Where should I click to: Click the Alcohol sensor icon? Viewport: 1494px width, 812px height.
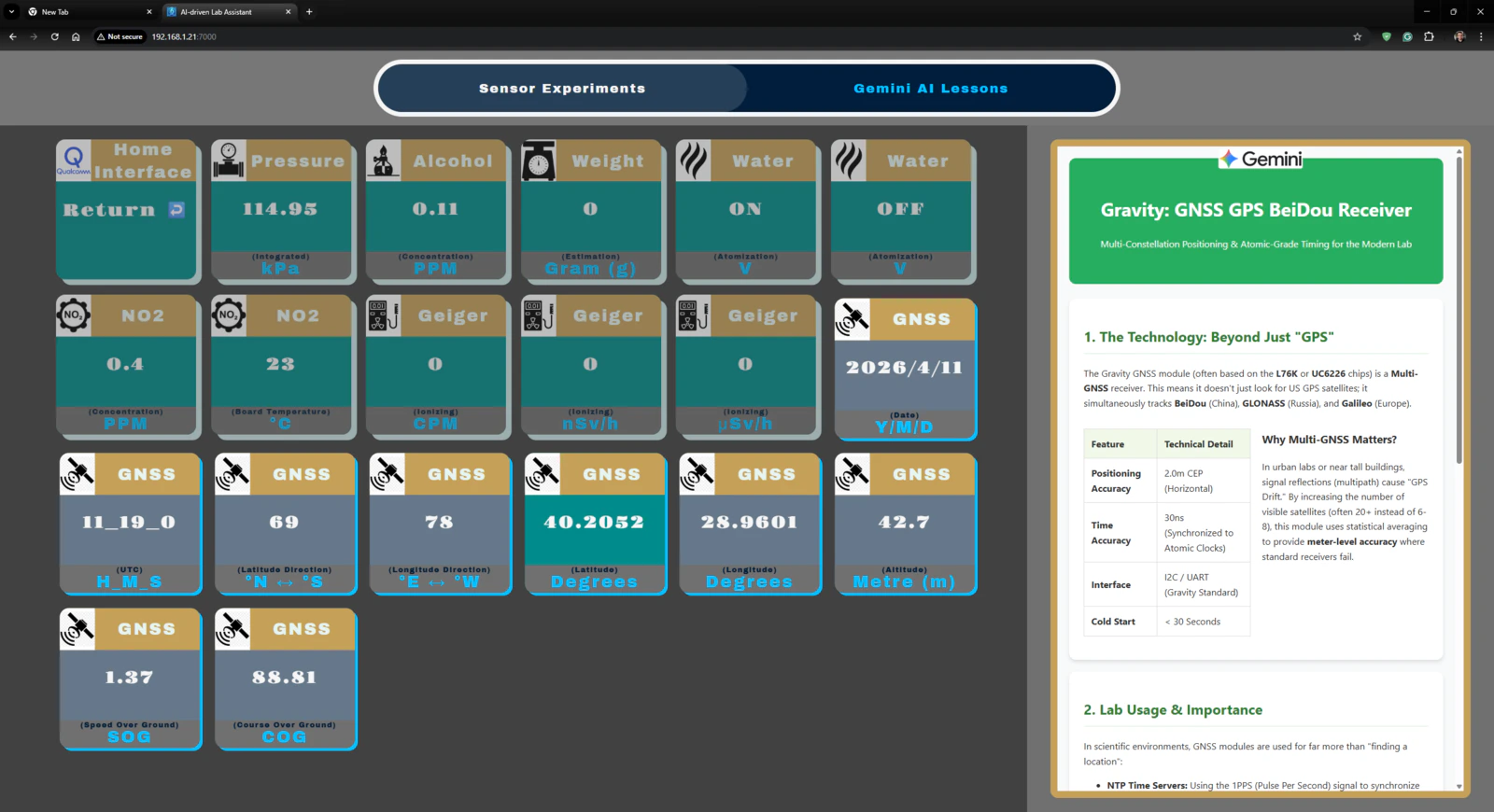coord(384,160)
